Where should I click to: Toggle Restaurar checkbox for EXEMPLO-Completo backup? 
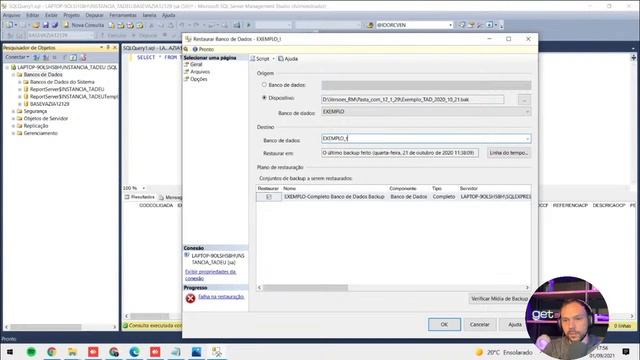pyautogui.click(x=269, y=197)
